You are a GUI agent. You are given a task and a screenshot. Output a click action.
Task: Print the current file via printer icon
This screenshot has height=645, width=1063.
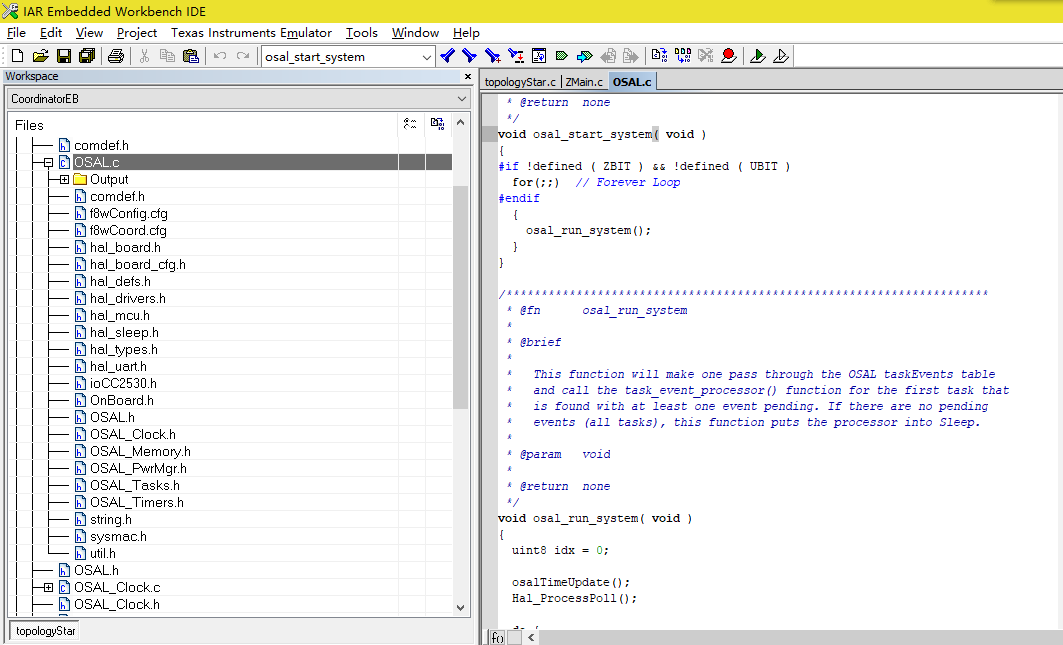coord(116,56)
